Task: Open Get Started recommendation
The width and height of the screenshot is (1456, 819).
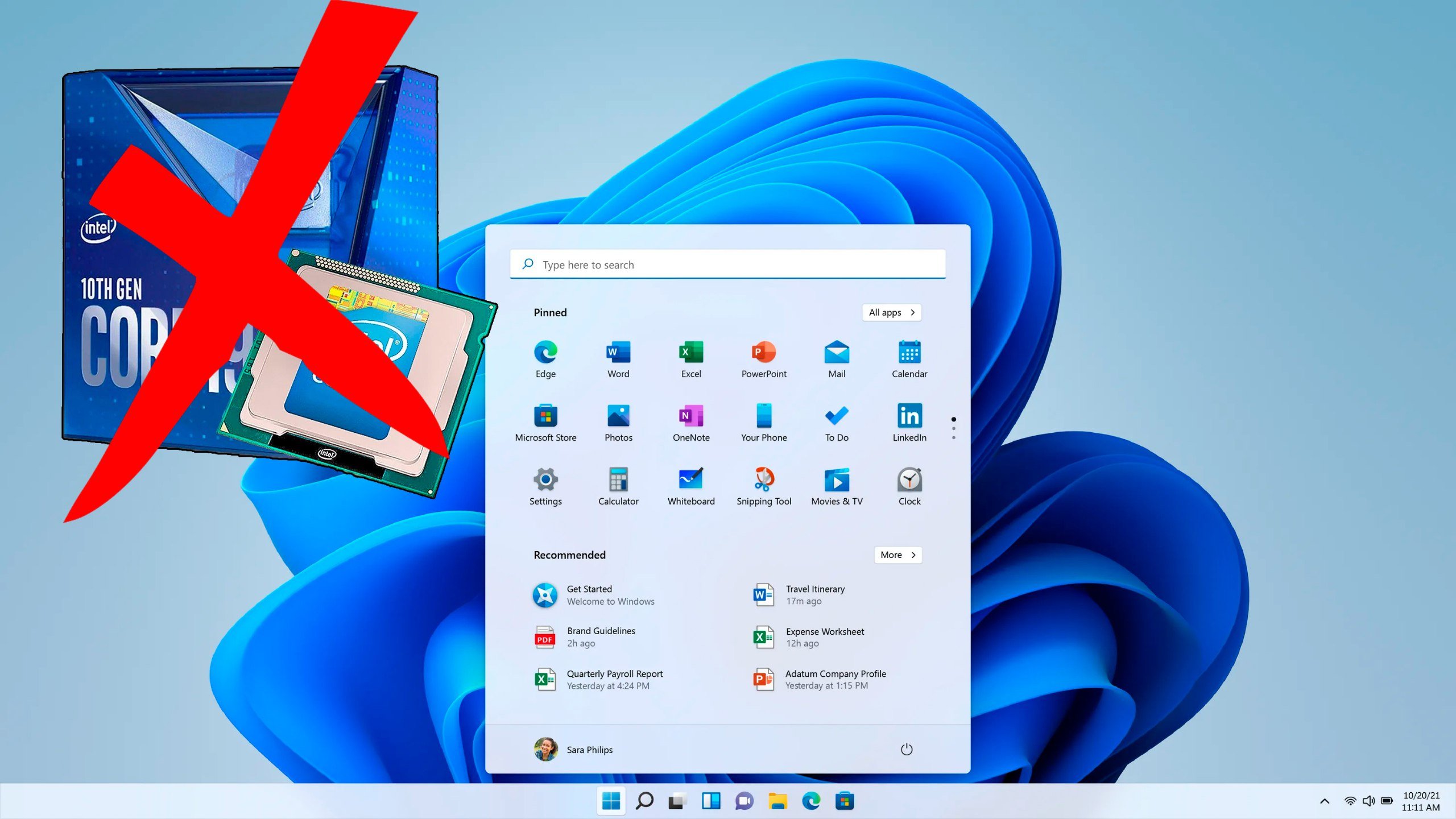Action: pos(594,595)
